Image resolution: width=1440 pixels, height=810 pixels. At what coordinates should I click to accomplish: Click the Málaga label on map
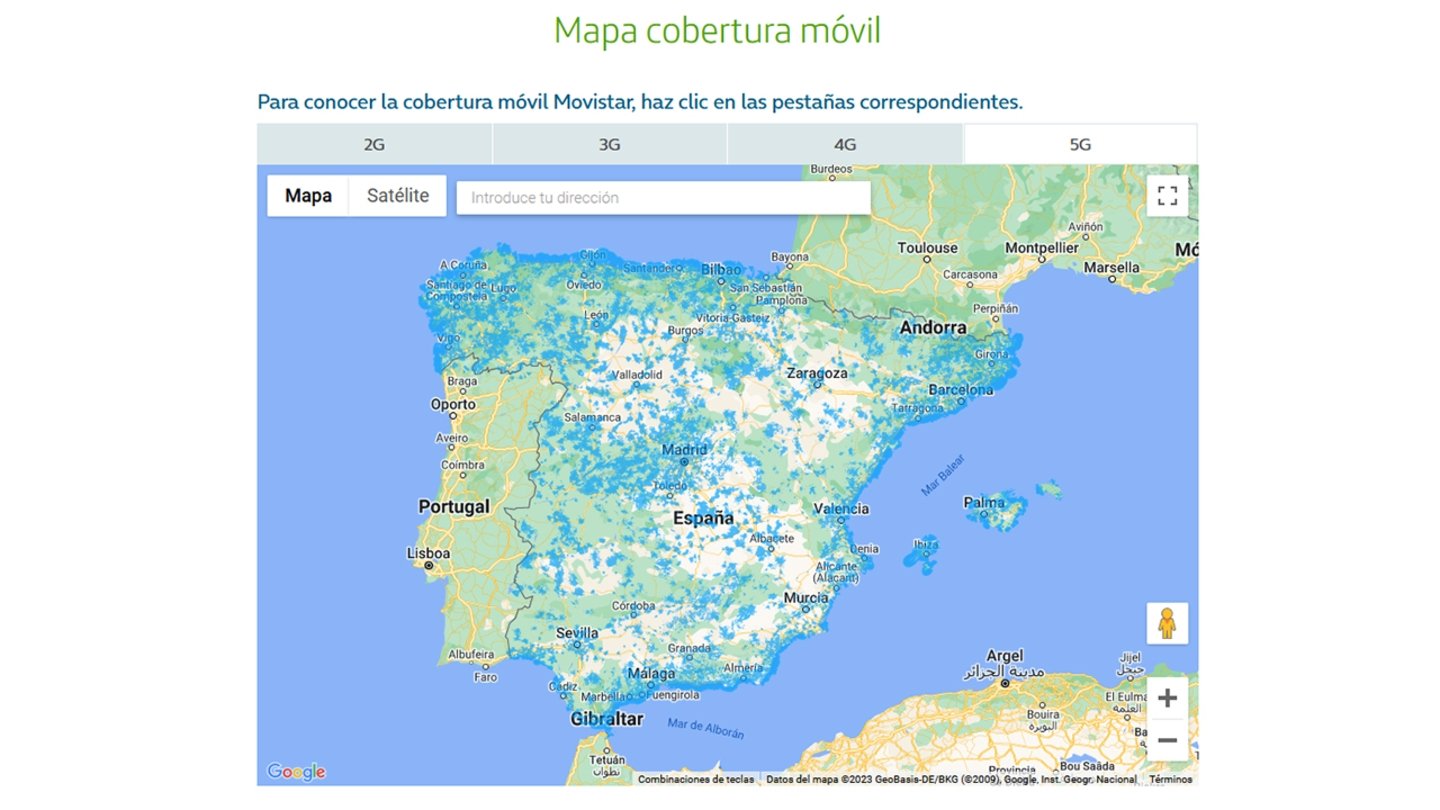(x=651, y=674)
